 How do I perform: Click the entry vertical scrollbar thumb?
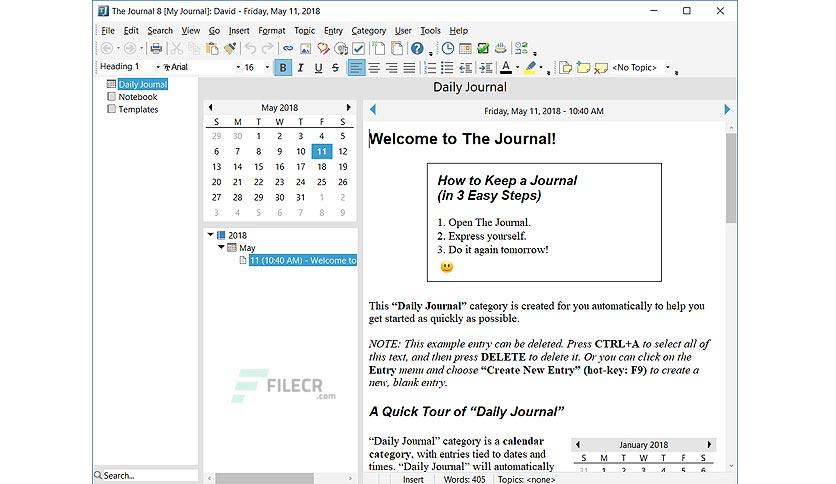tap(730, 178)
